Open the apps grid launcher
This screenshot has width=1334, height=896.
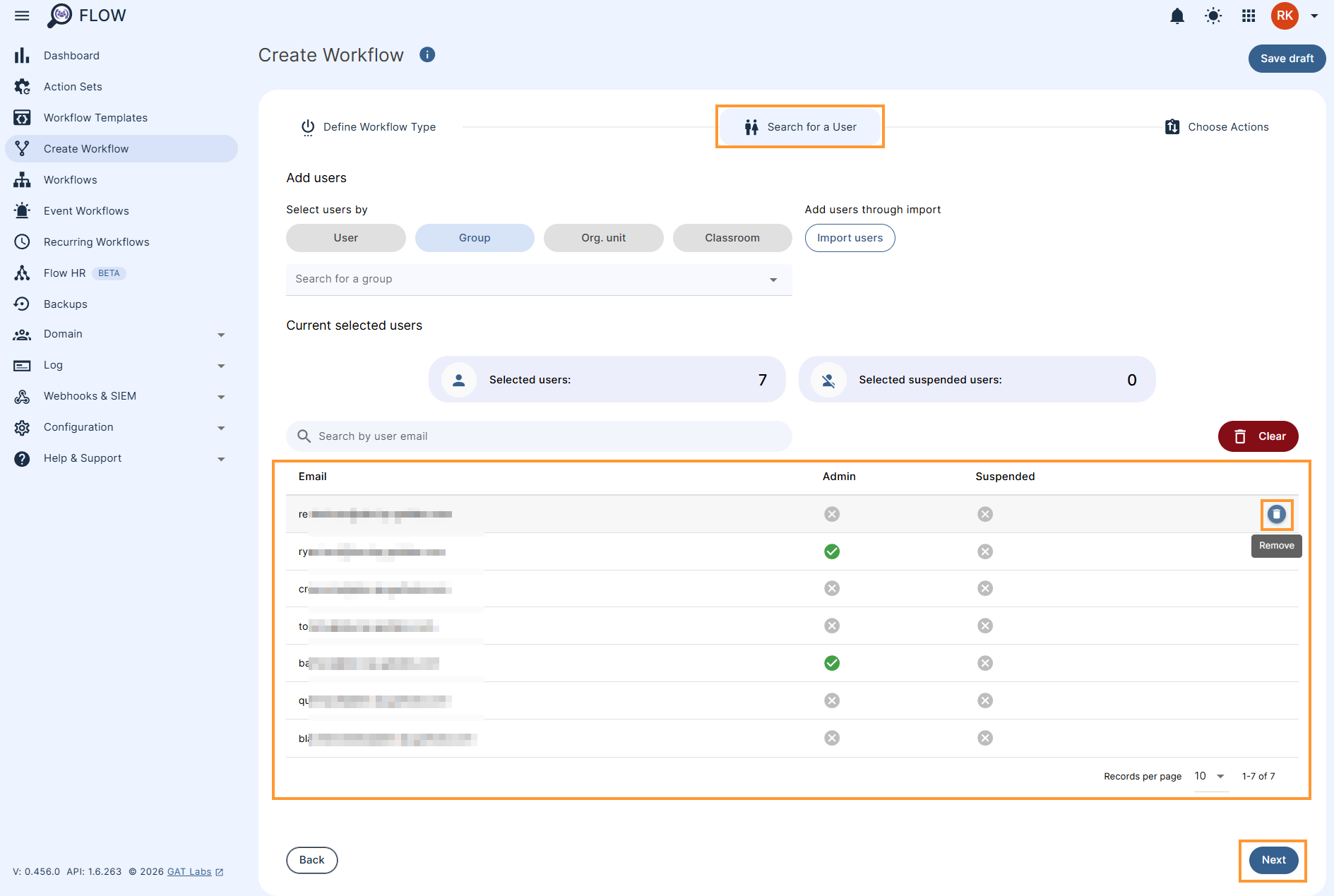click(1249, 16)
